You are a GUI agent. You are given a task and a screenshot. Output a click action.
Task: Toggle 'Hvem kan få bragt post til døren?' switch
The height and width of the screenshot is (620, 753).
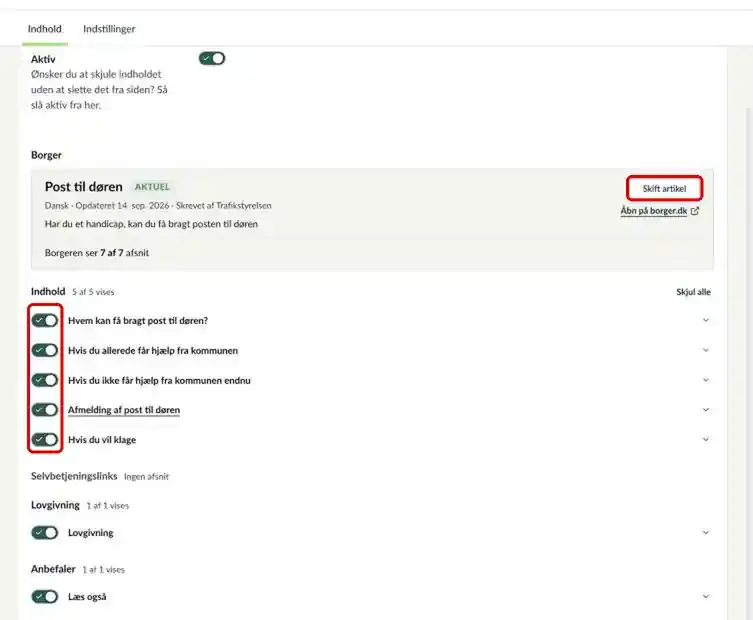click(45, 320)
